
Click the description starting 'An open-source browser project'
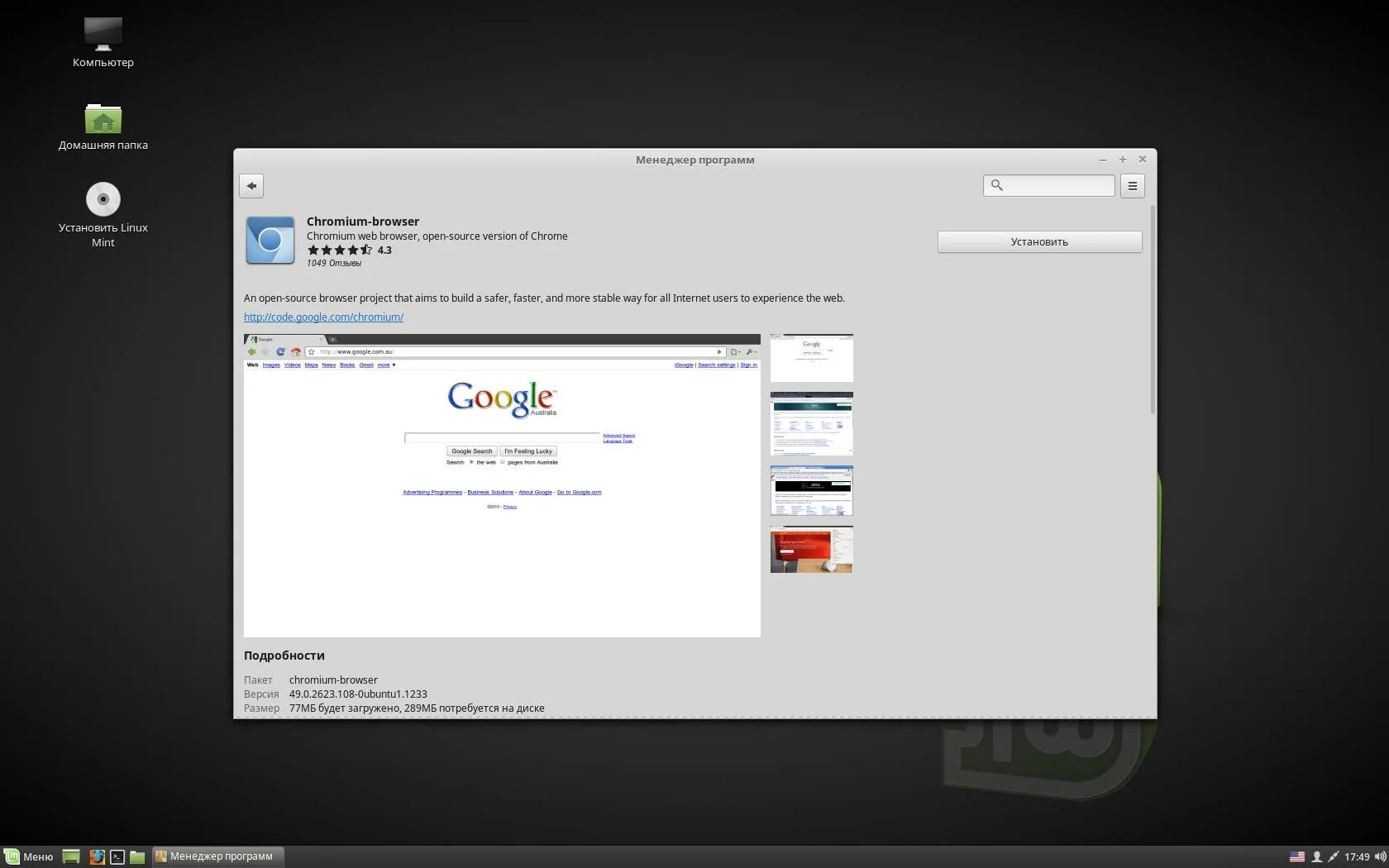point(544,298)
